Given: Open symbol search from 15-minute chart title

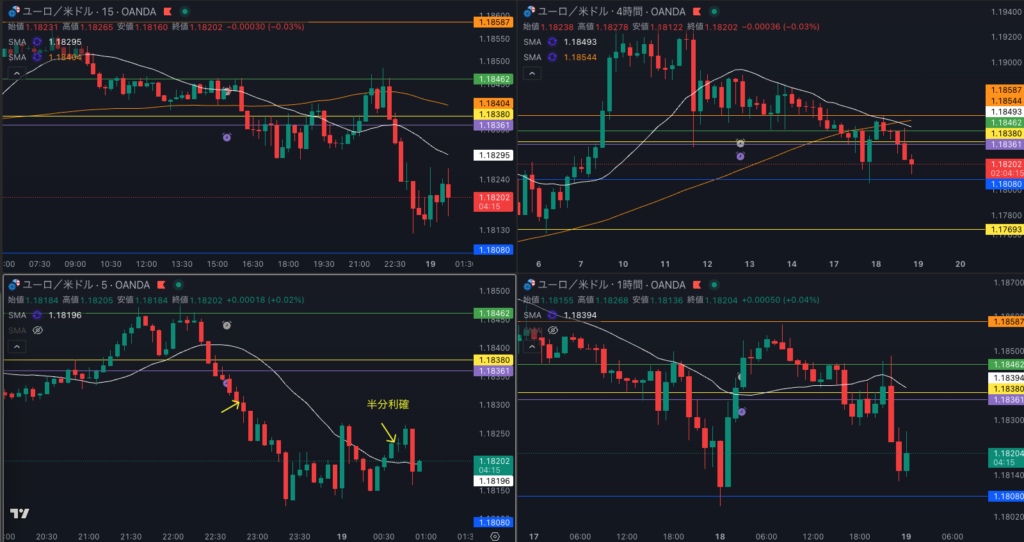Looking at the screenshot, I should click(x=89, y=12).
